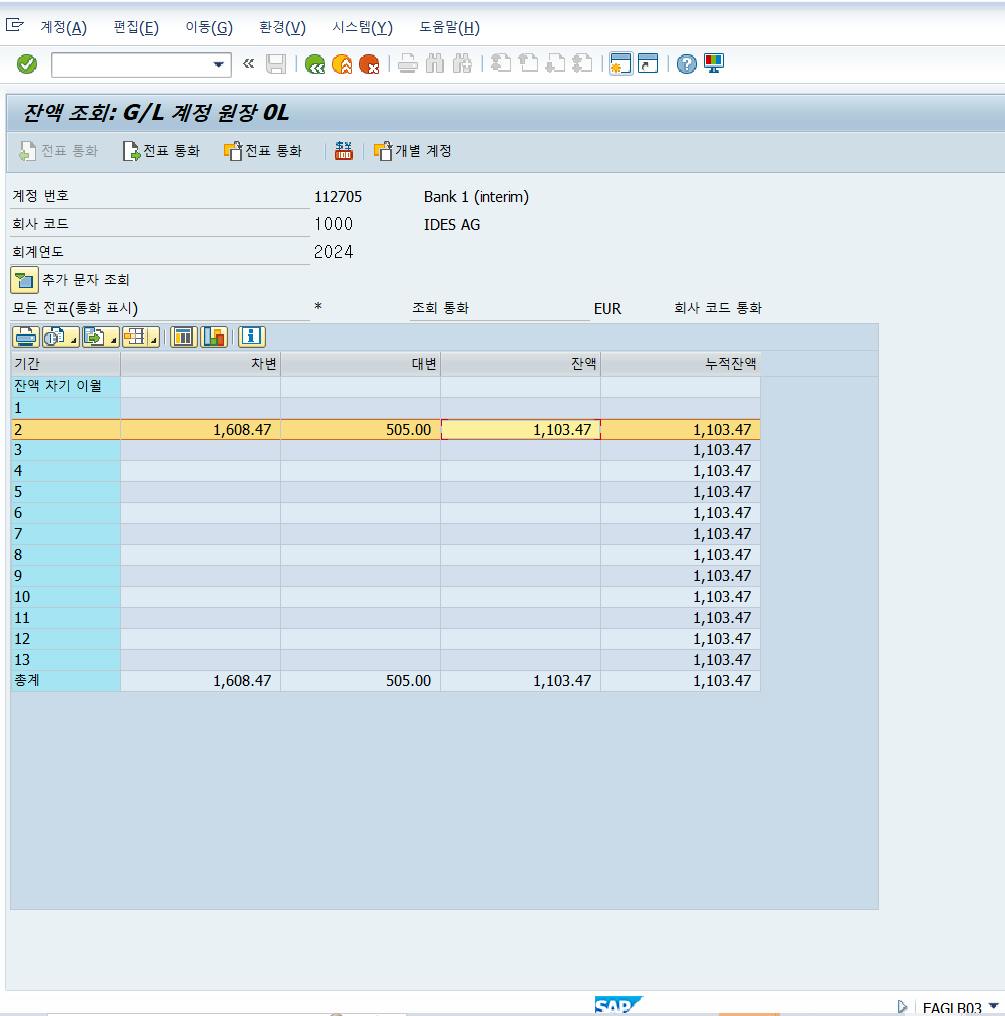
Task: Open the 이동(G) menu
Action: click(x=209, y=27)
